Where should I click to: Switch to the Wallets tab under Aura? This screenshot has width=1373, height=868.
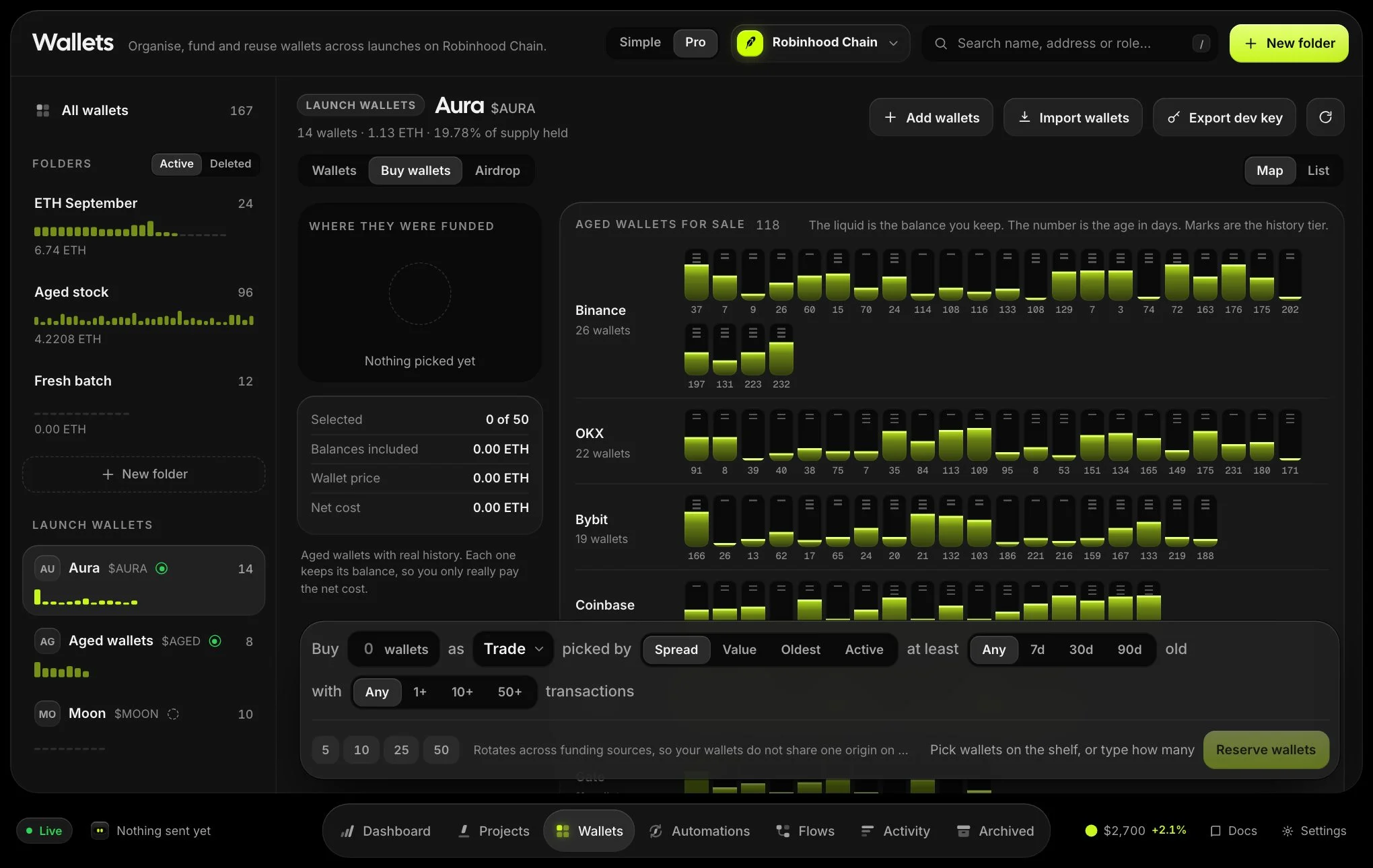[x=334, y=171]
